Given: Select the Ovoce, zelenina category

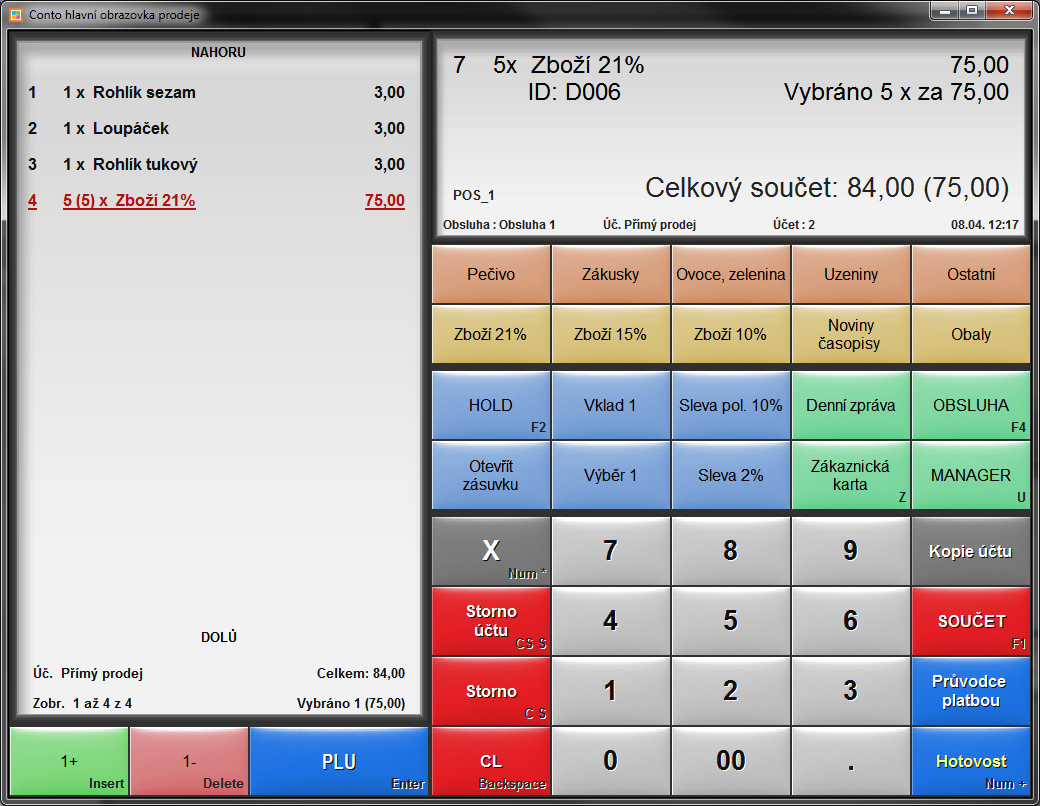Looking at the screenshot, I should pyautogui.click(x=731, y=274).
